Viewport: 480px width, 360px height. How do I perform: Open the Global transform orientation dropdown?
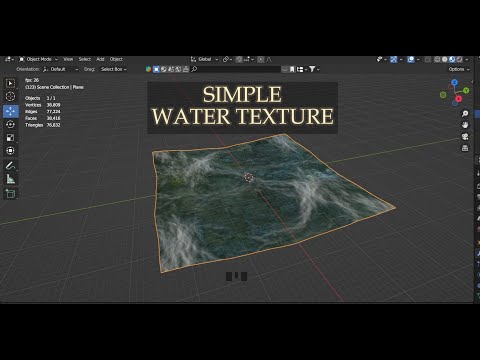(x=204, y=59)
